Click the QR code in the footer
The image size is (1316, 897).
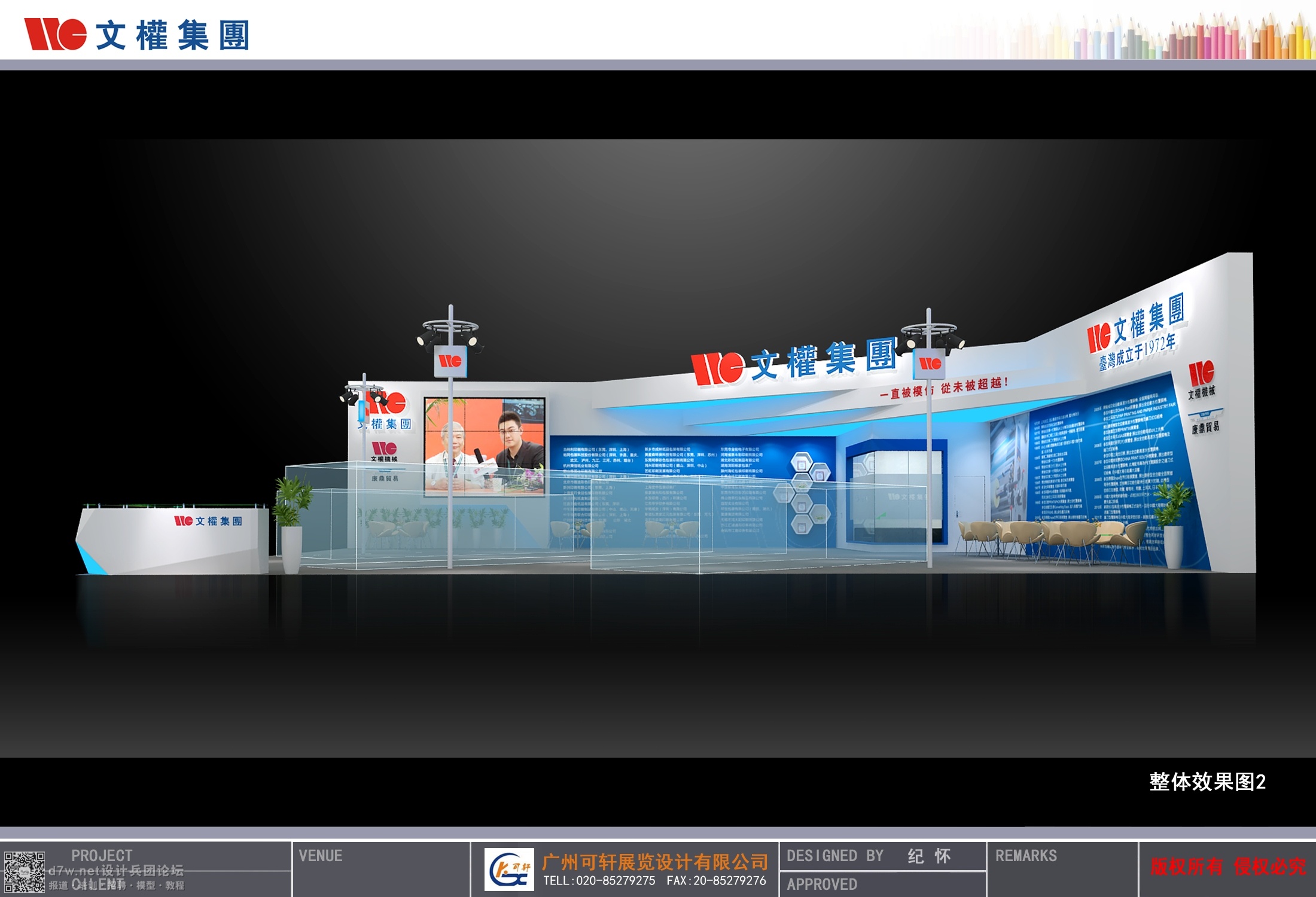tap(24, 872)
